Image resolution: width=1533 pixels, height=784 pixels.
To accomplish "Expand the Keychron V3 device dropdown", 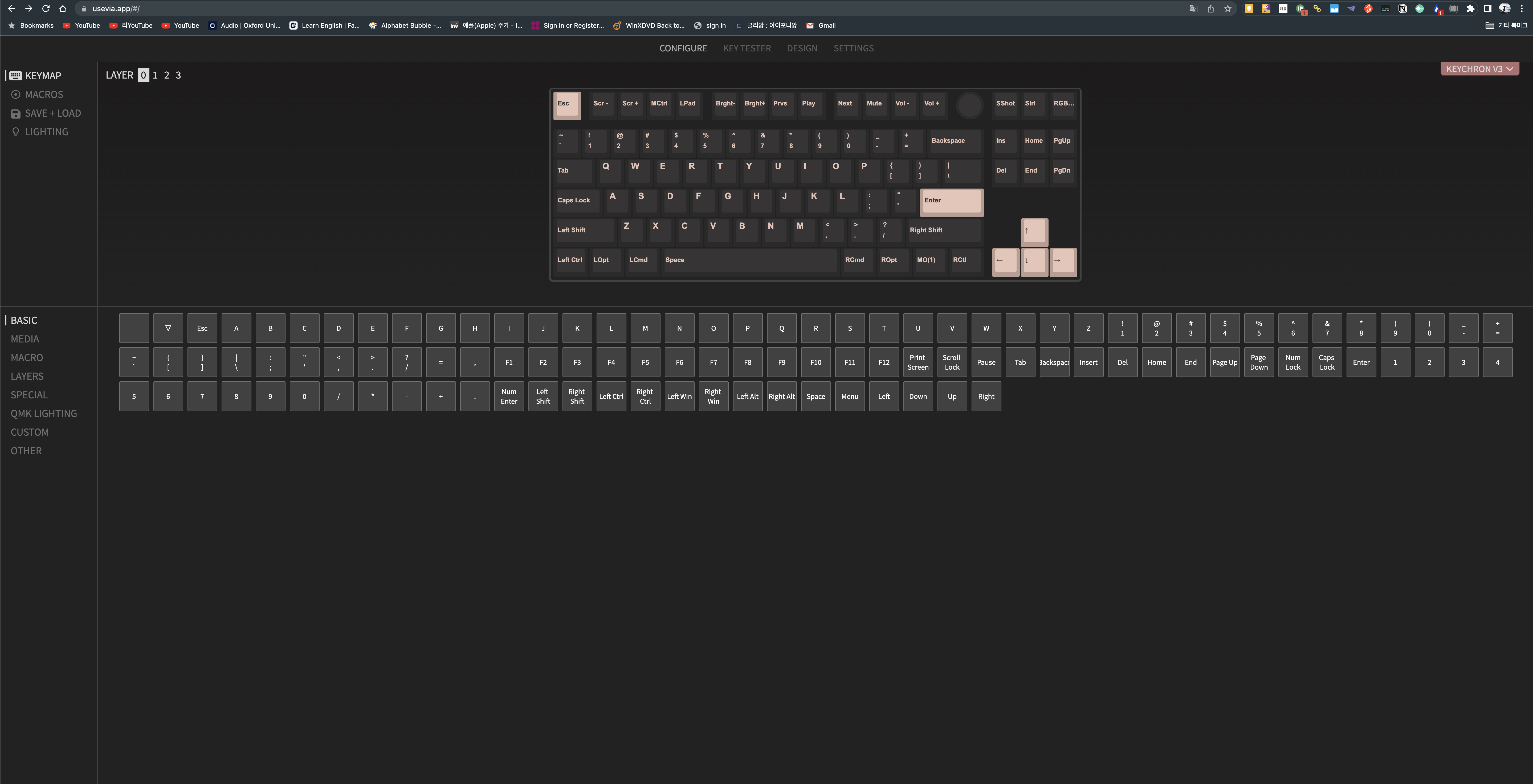I will click(x=1479, y=69).
